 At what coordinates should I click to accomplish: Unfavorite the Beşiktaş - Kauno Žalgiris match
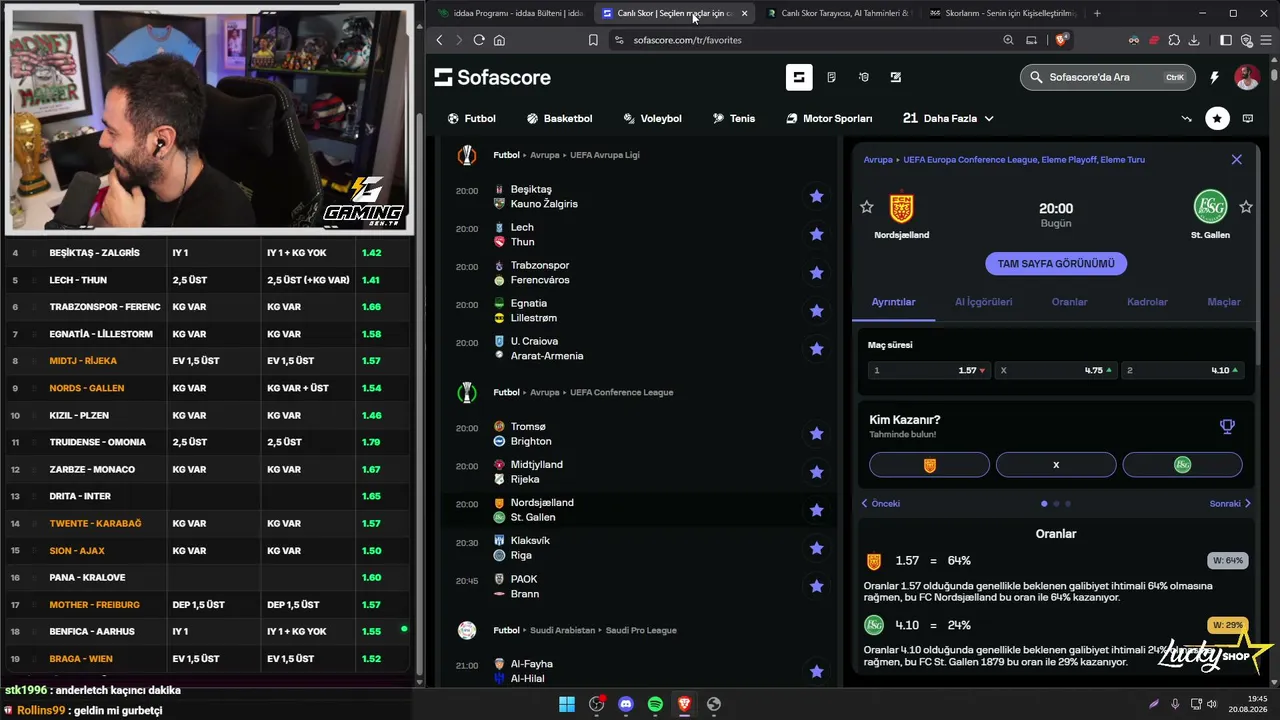pos(817,196)
